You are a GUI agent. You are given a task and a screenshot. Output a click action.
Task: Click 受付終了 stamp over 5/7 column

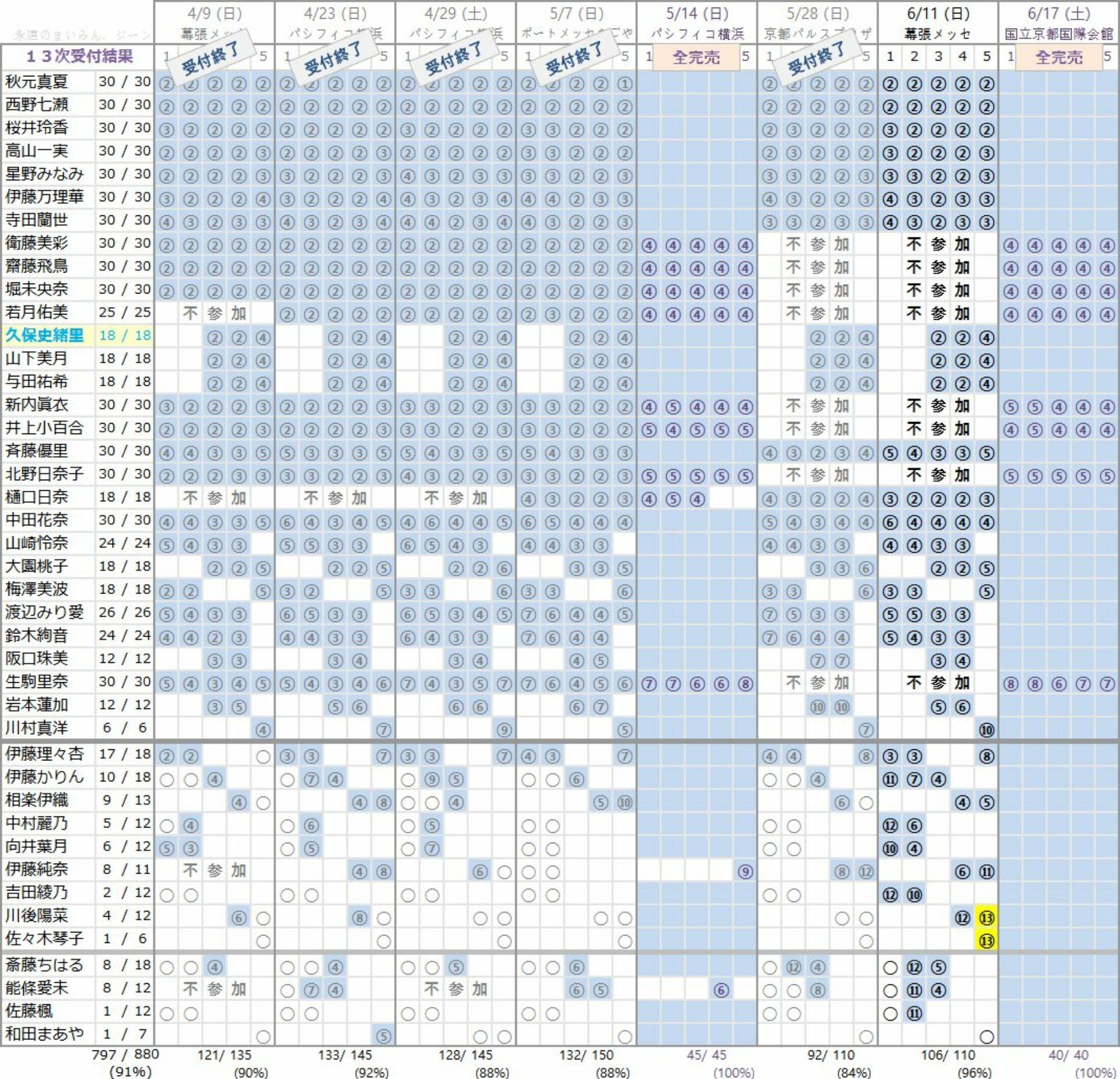(x=574, y=57)
